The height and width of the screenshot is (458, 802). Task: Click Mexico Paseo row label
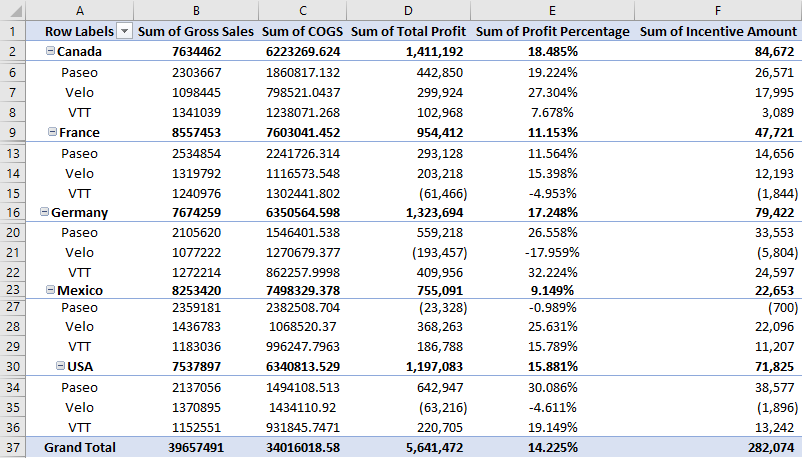[79, 307]
